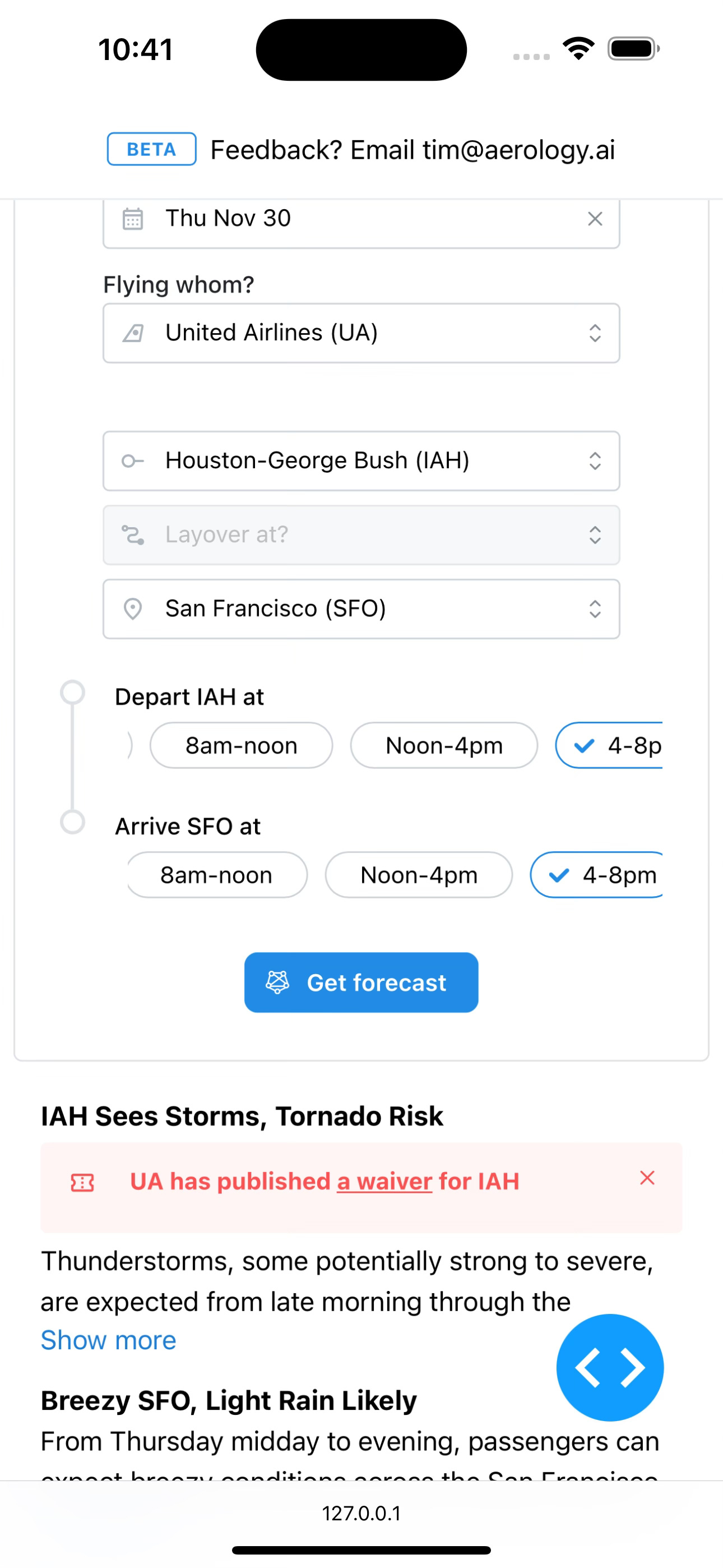This screenshot has height=1568, width=723.
Task: Deselect the 4-8pm Arrive SFO chip
Action: coord(597,875)
